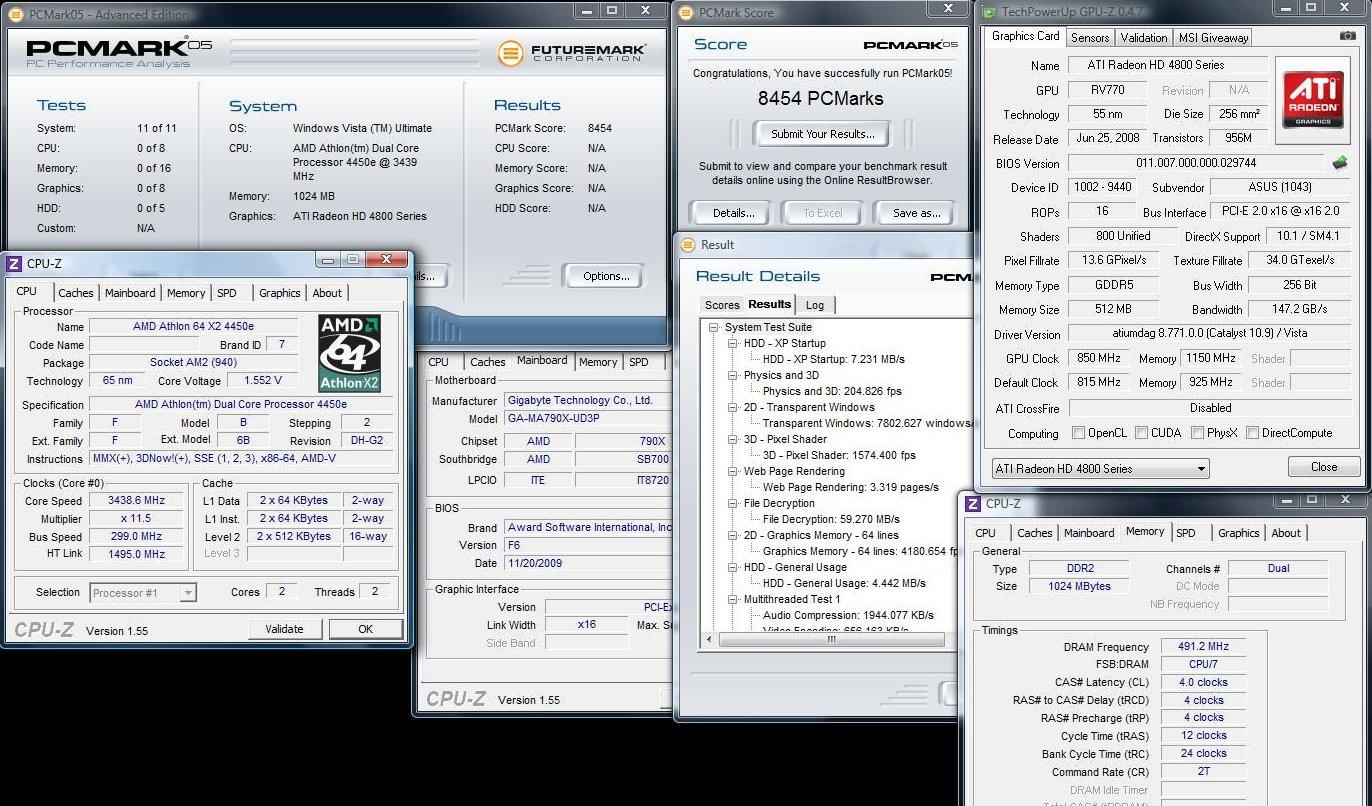Screen dimensions: 1372x806
Task: Click the save BIOS chip icon in GPU-Z
Action: pyautogui.click(x=1340, y=162)
